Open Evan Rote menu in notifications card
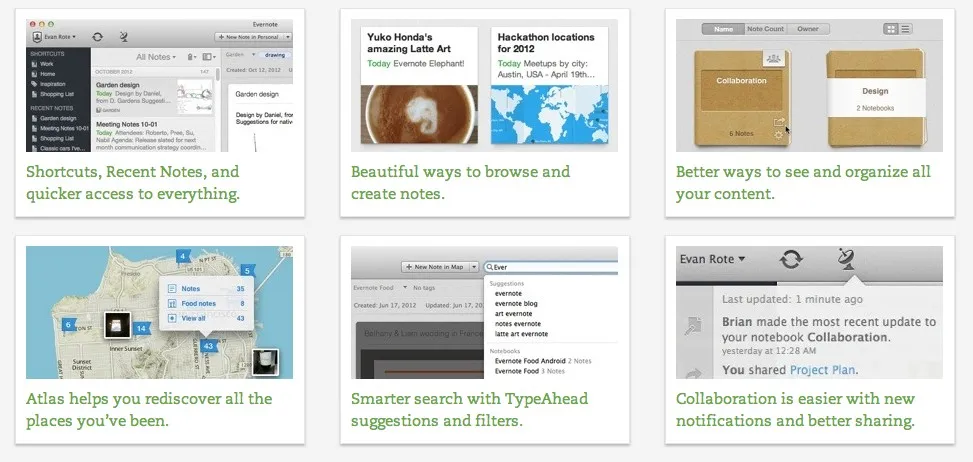Screen dimensions: 973x462 [x=712, y=259]
